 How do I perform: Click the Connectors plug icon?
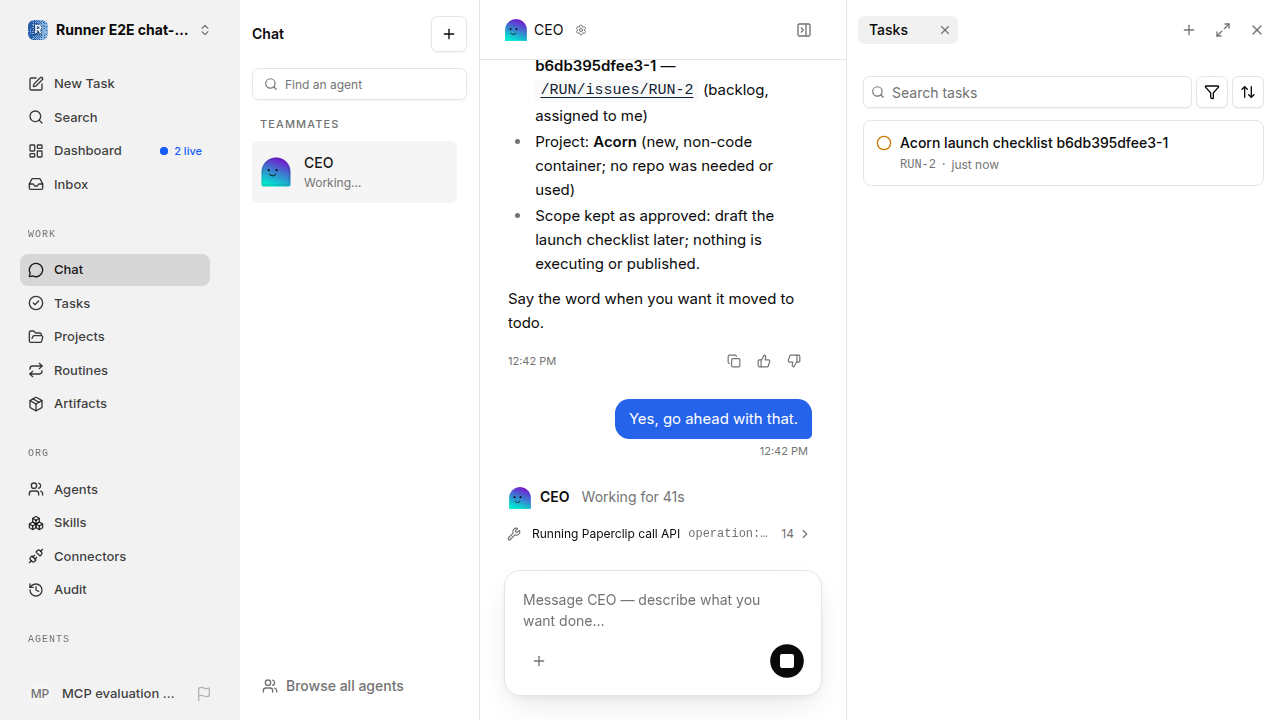pos(36,556)
